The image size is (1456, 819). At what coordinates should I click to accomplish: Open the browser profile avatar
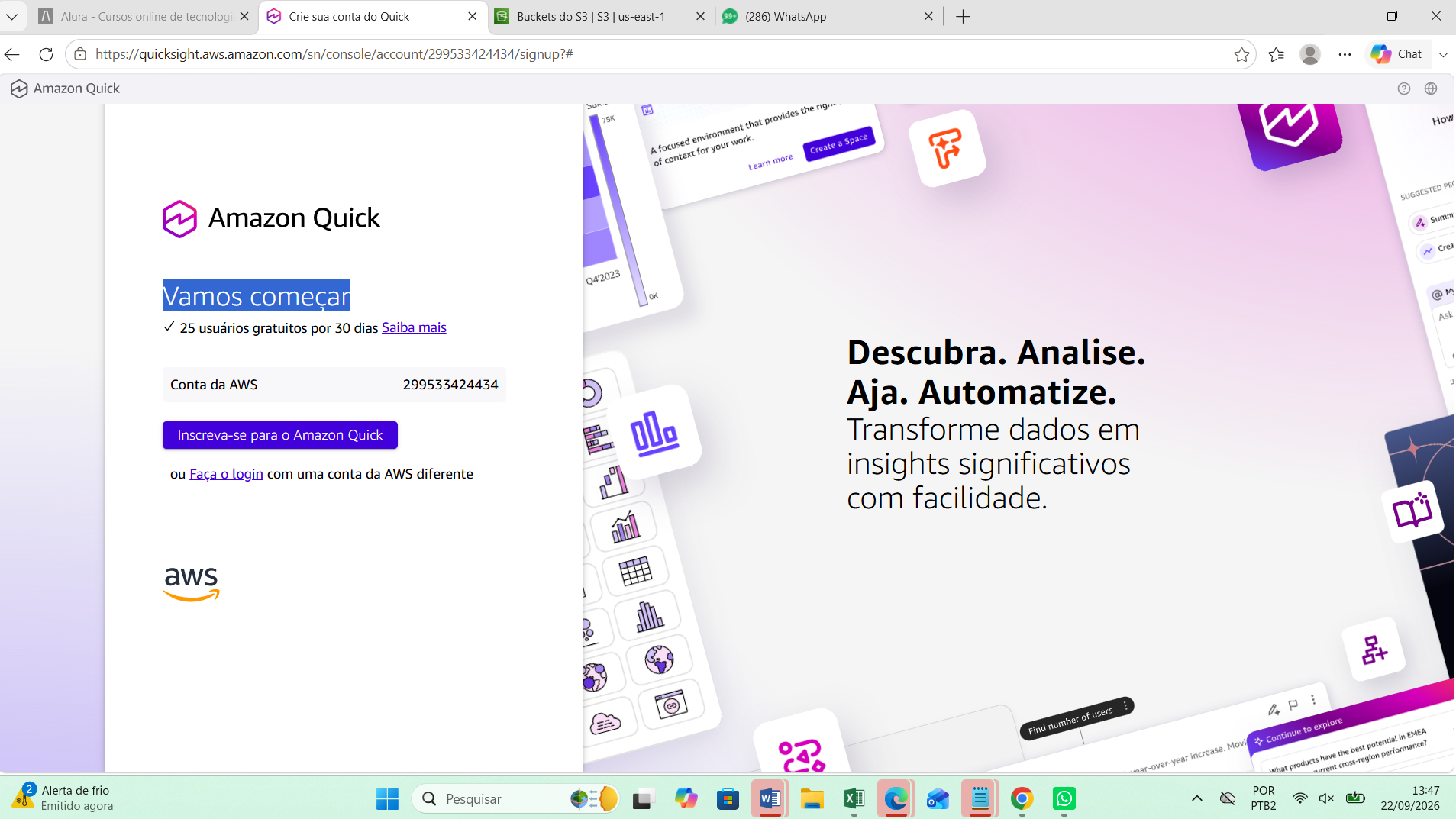(x=1310, y=54)
